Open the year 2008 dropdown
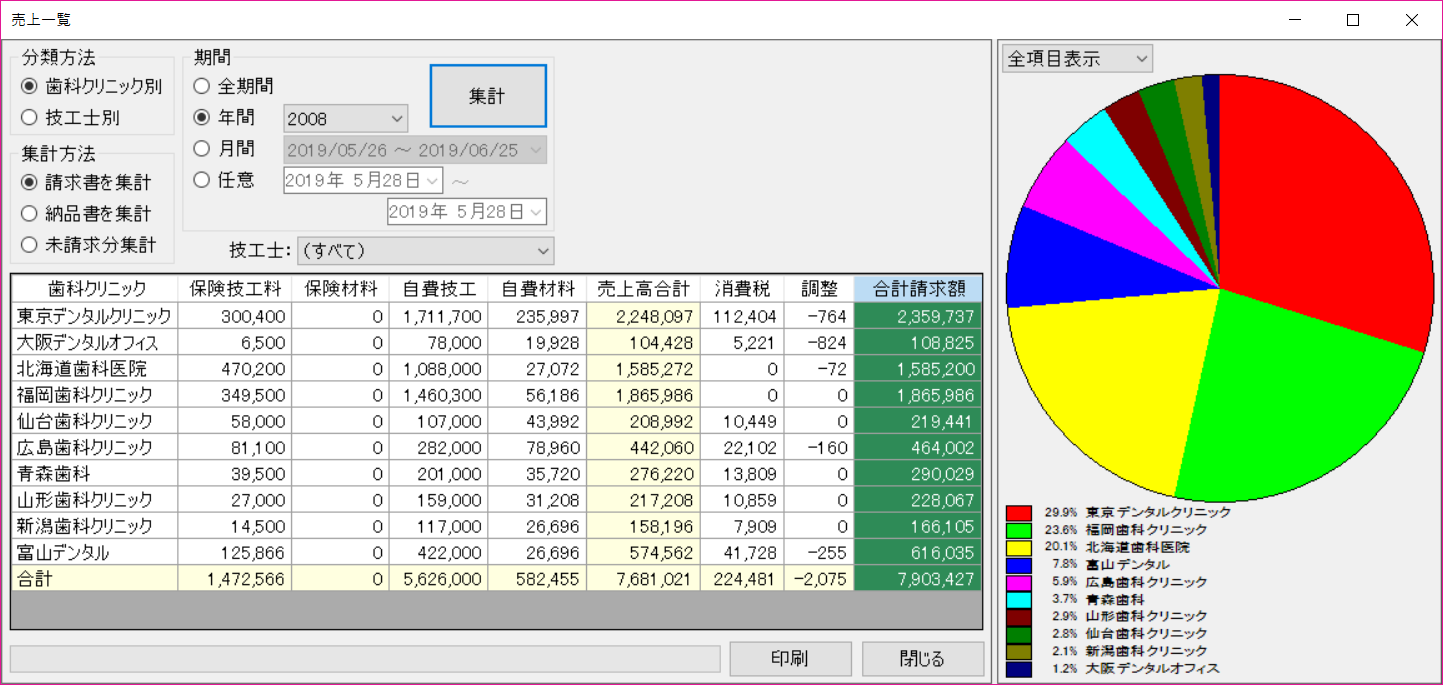 [x=346, y=119]
